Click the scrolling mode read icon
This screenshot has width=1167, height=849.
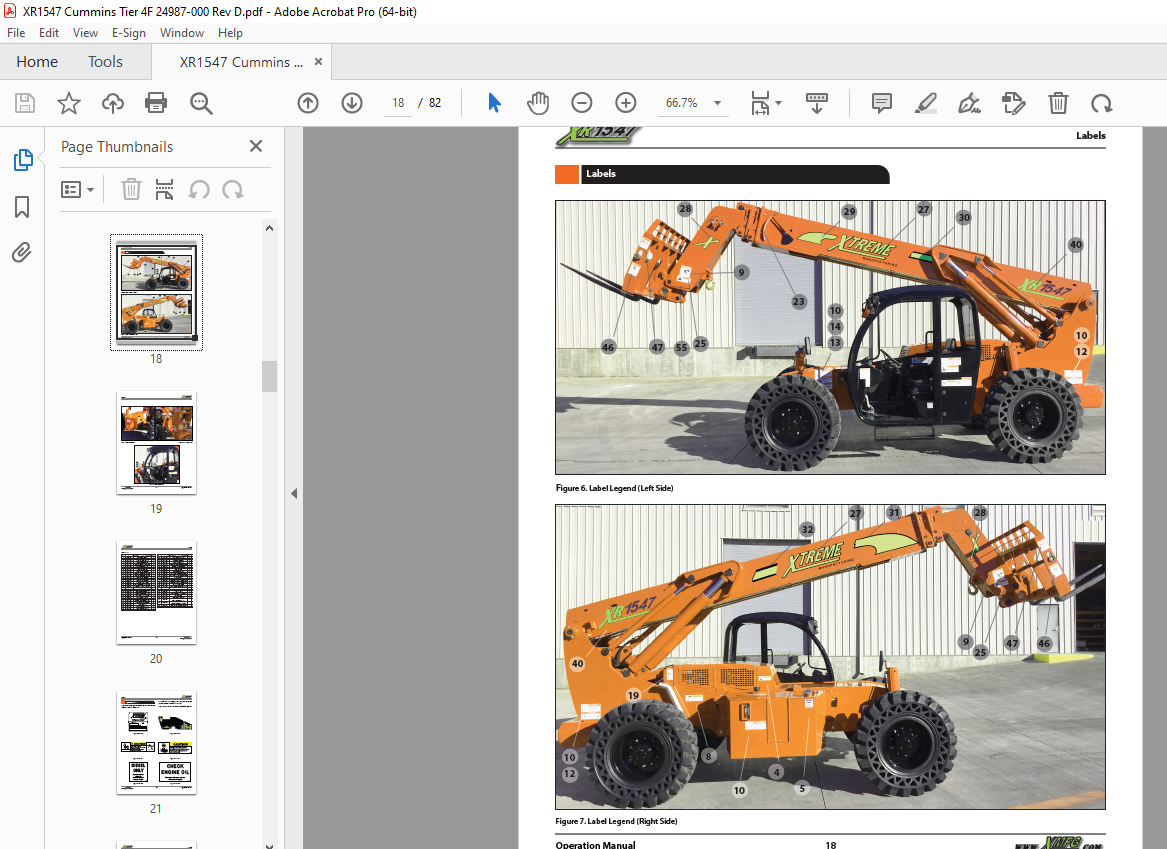(816, 103)
